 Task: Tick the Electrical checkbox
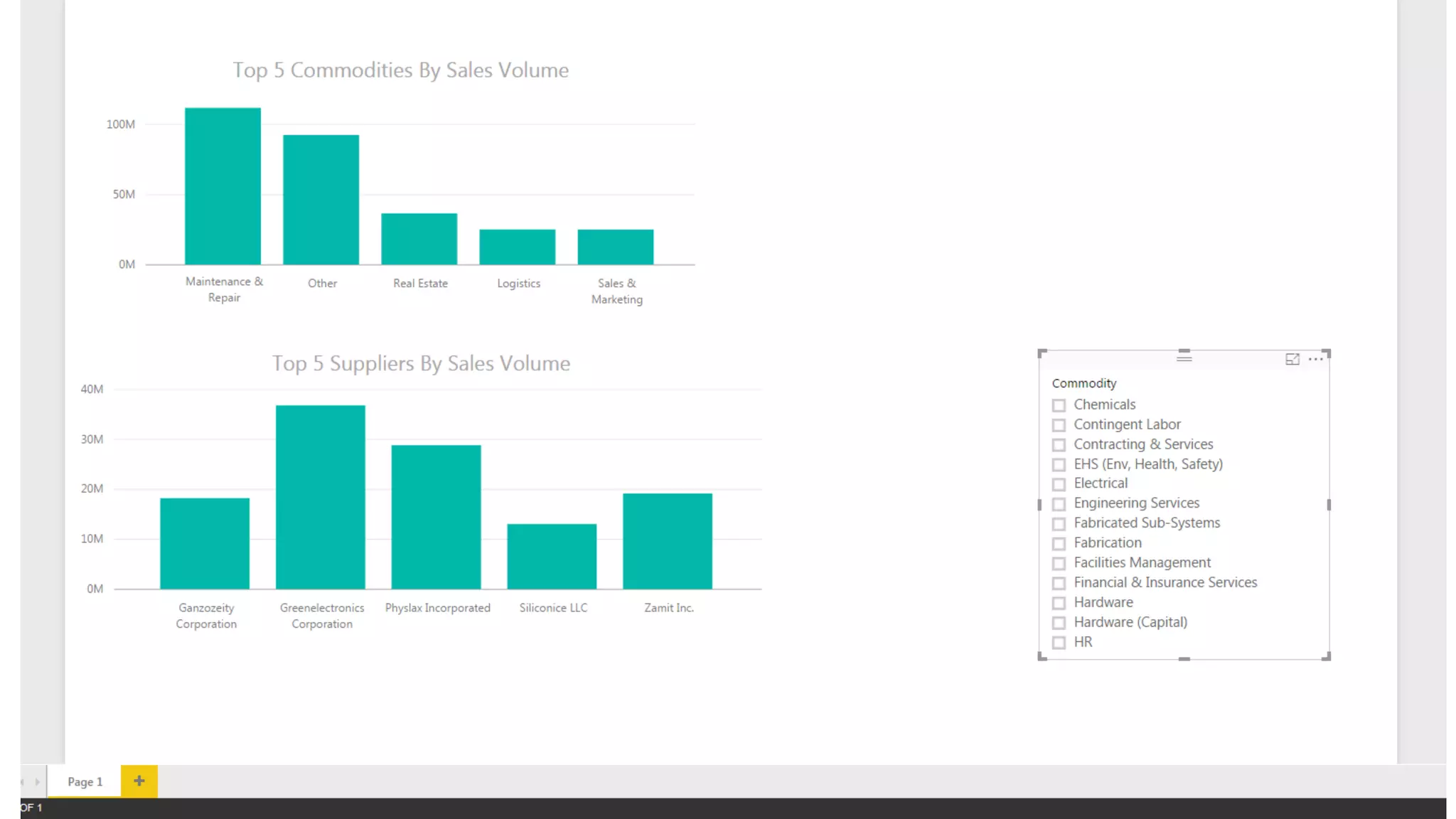click(1059, 484)
